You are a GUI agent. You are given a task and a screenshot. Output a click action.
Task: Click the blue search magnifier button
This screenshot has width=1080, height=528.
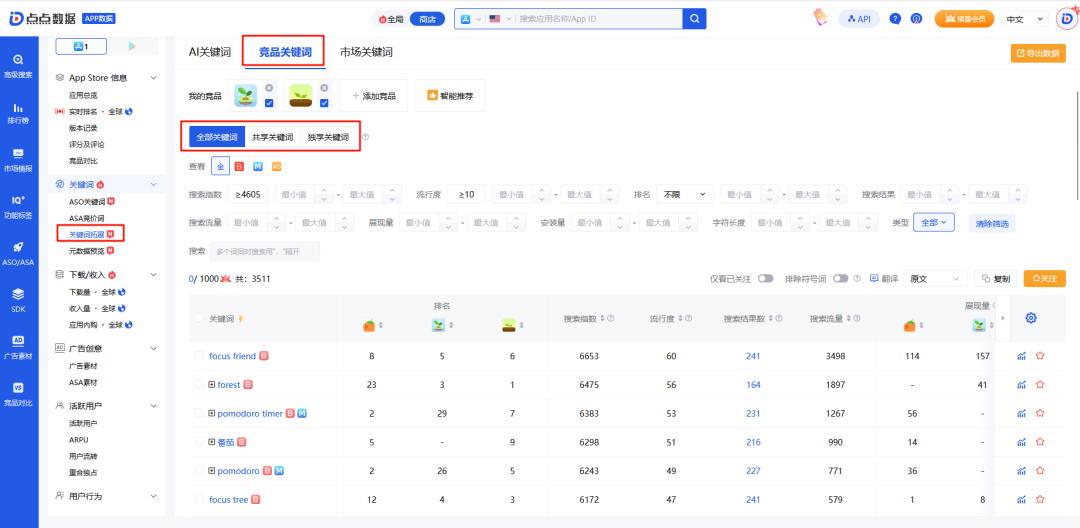click(x=694, y=19)
